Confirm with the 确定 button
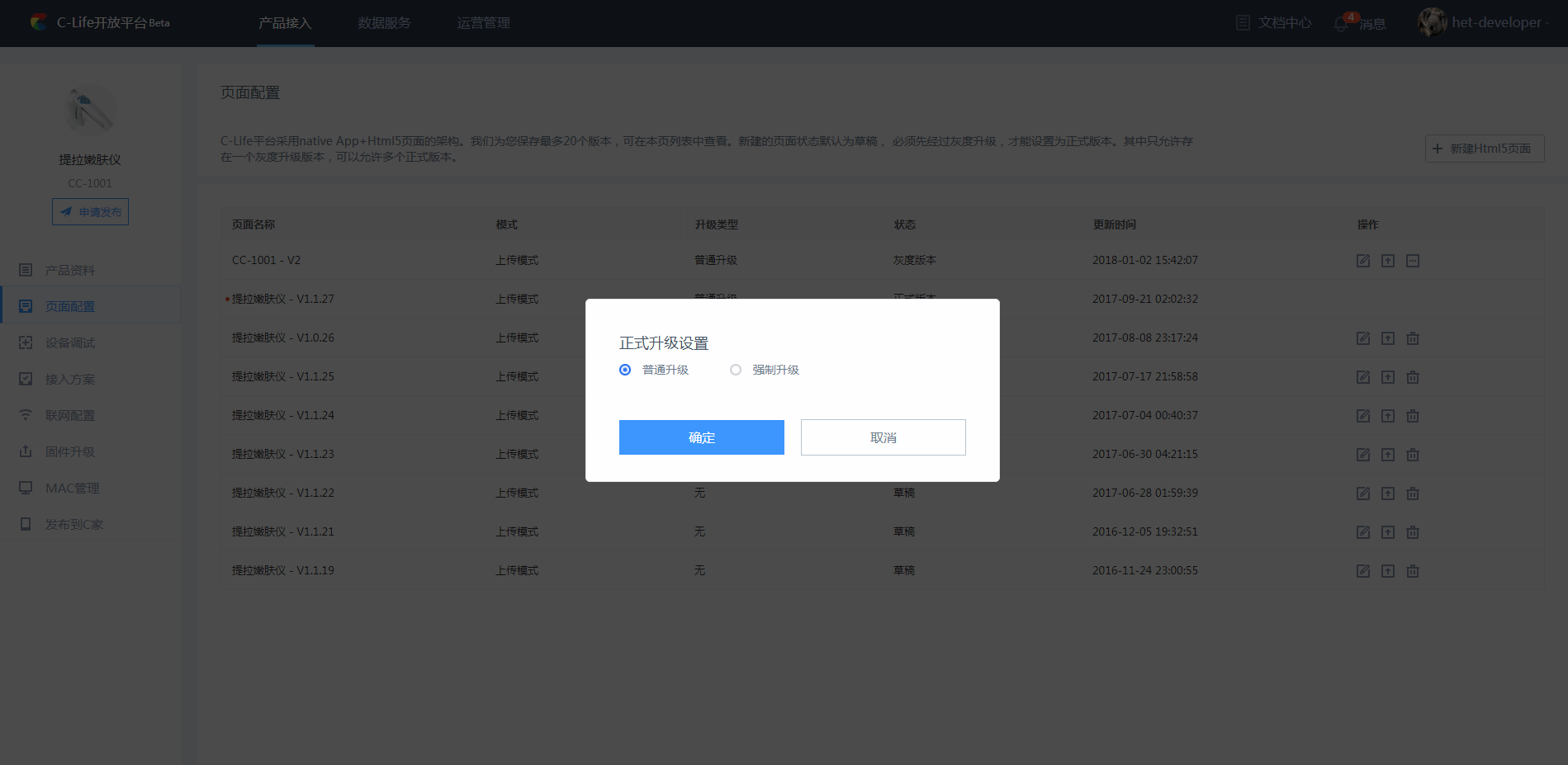 point(702,437)
